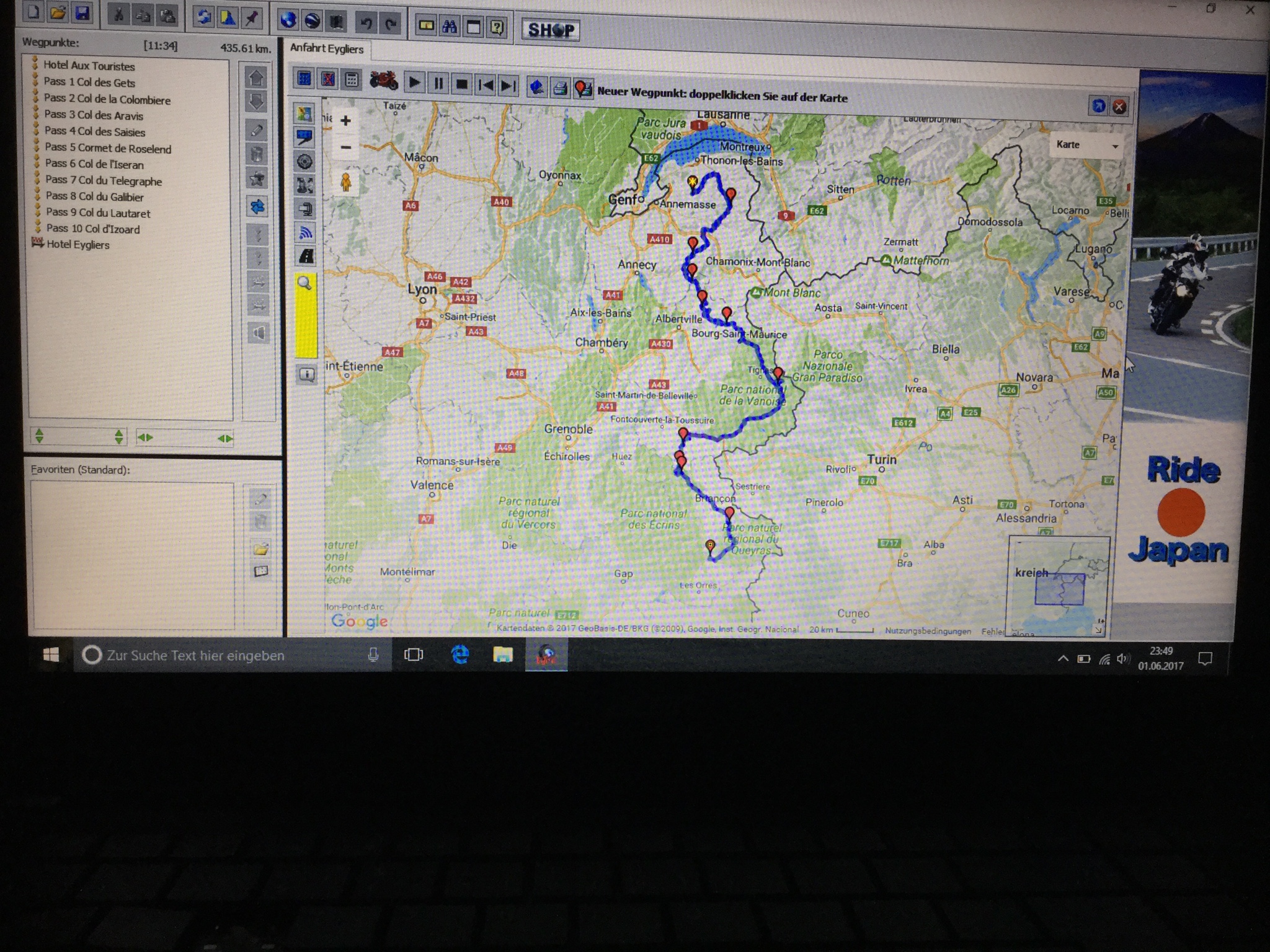The height and width of the screenshot is (952, 1270).
Task: Click the swap route direction blue arrows icon
Action: click(257, 206)
